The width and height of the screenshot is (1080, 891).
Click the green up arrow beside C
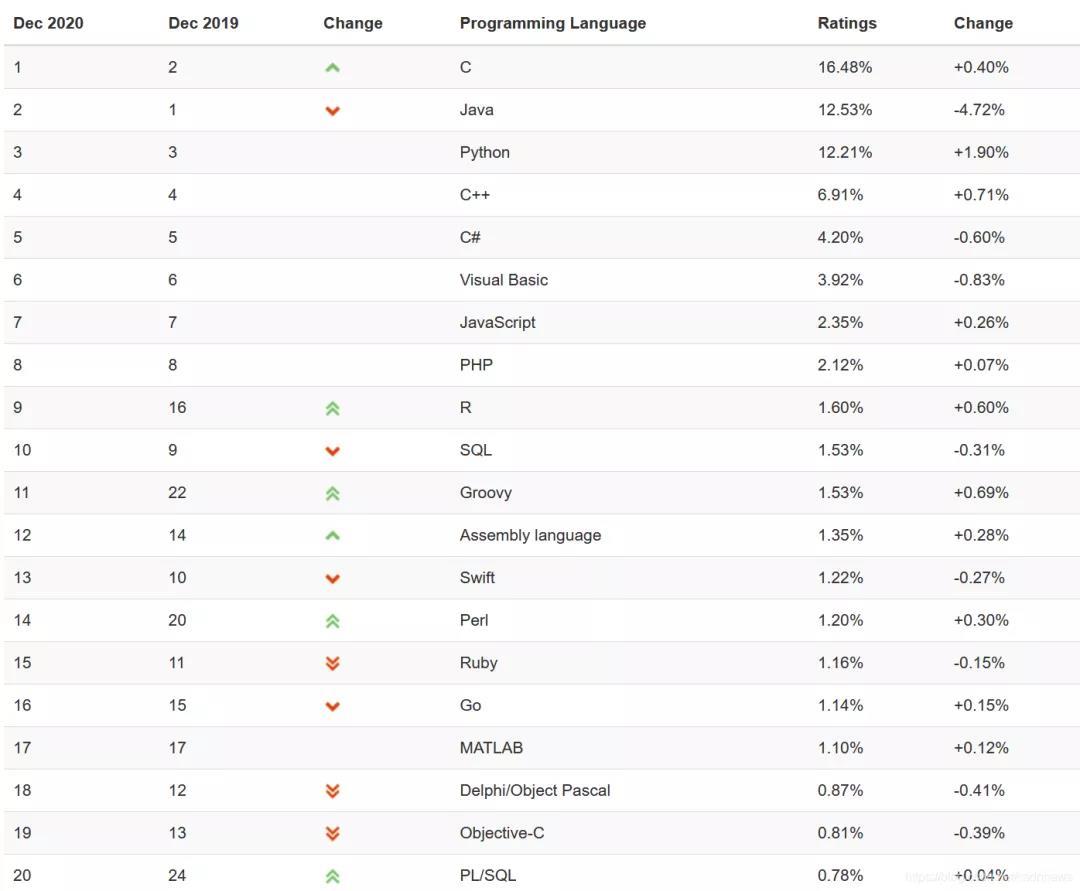click(333, 68)
